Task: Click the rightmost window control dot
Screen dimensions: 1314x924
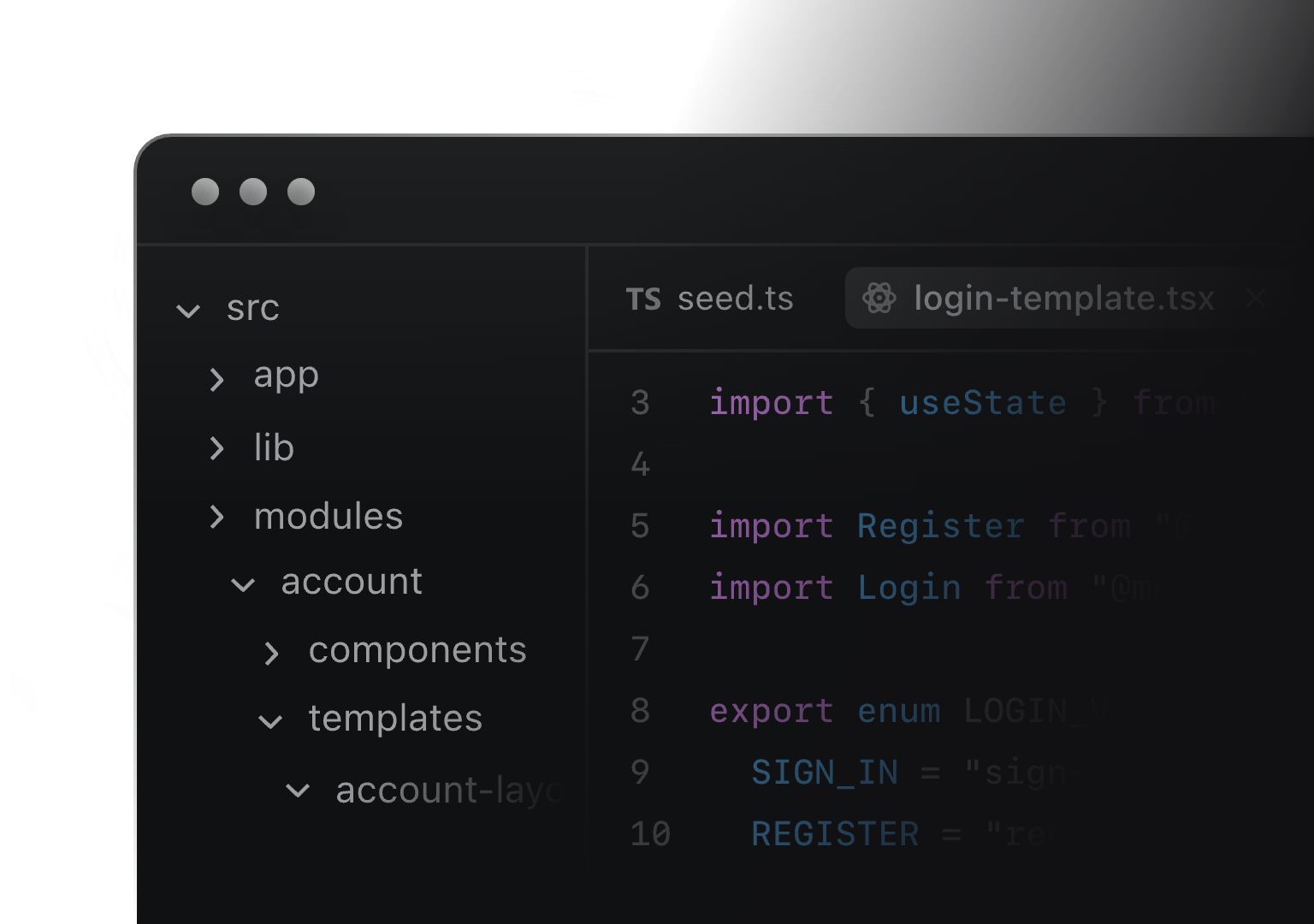Action: tap(301, 192)
